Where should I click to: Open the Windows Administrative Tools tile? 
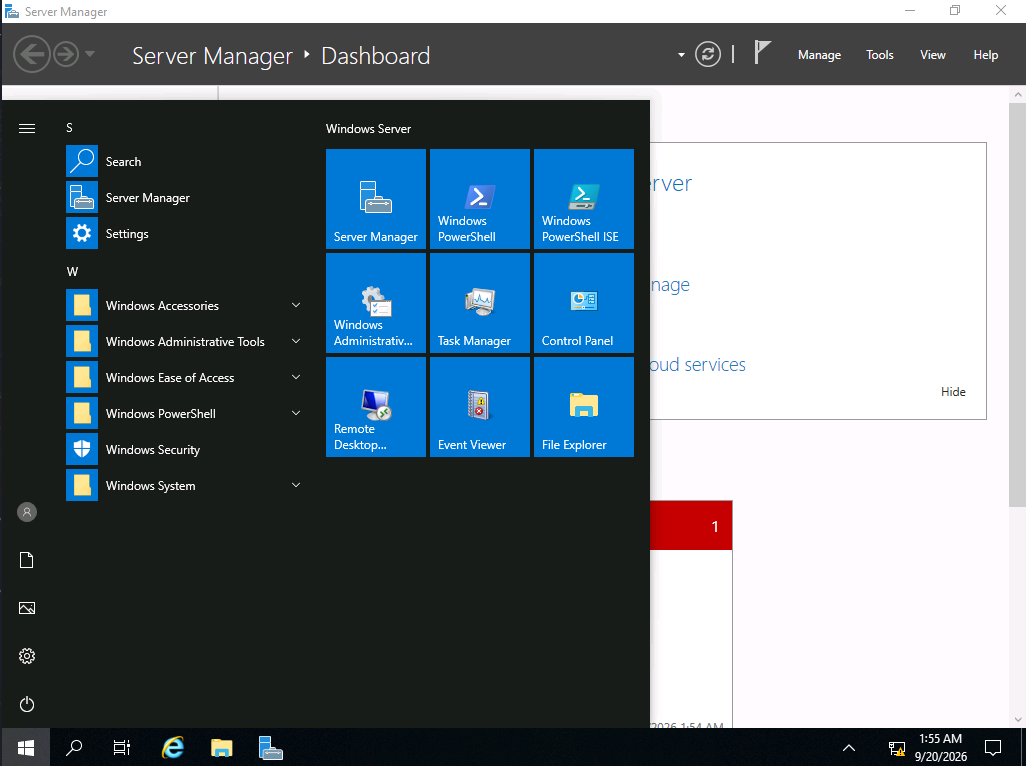[x=376, y=303]
